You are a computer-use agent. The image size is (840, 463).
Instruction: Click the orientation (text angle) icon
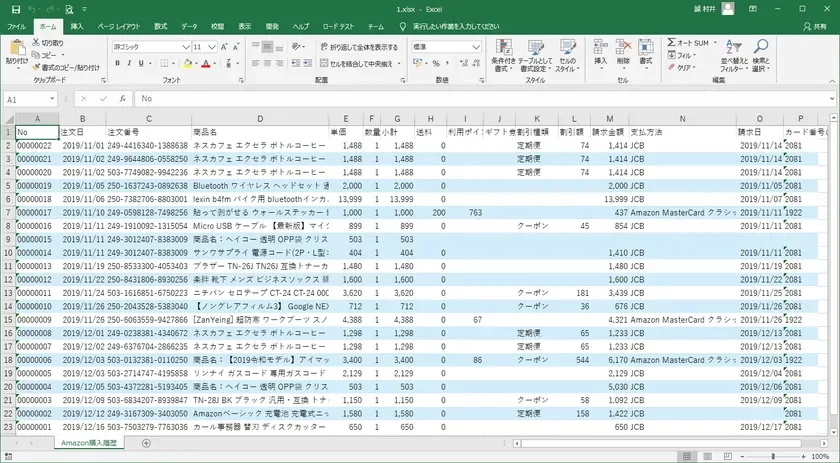(296, 47)
